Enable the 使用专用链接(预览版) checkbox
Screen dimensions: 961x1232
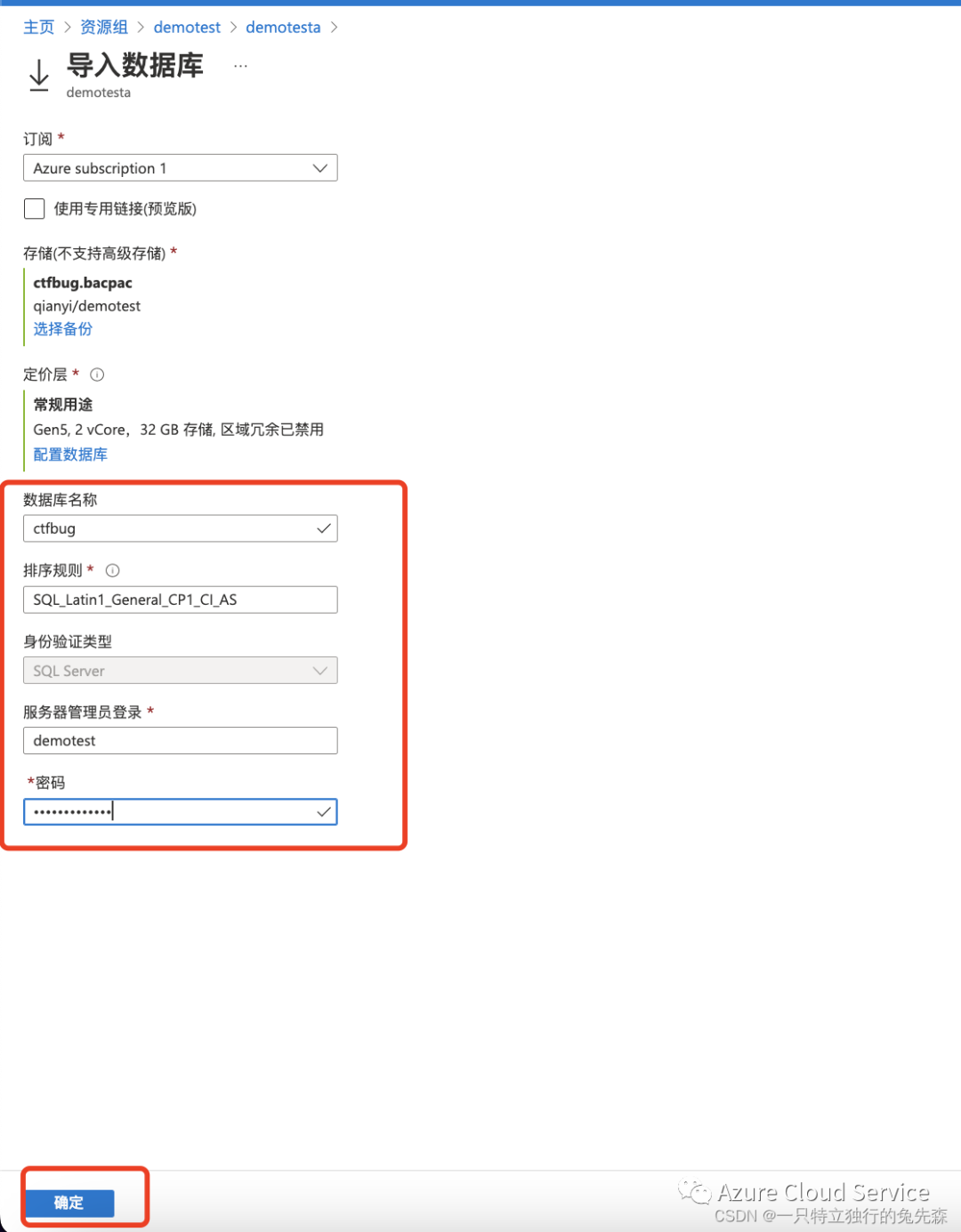(34, 209)
